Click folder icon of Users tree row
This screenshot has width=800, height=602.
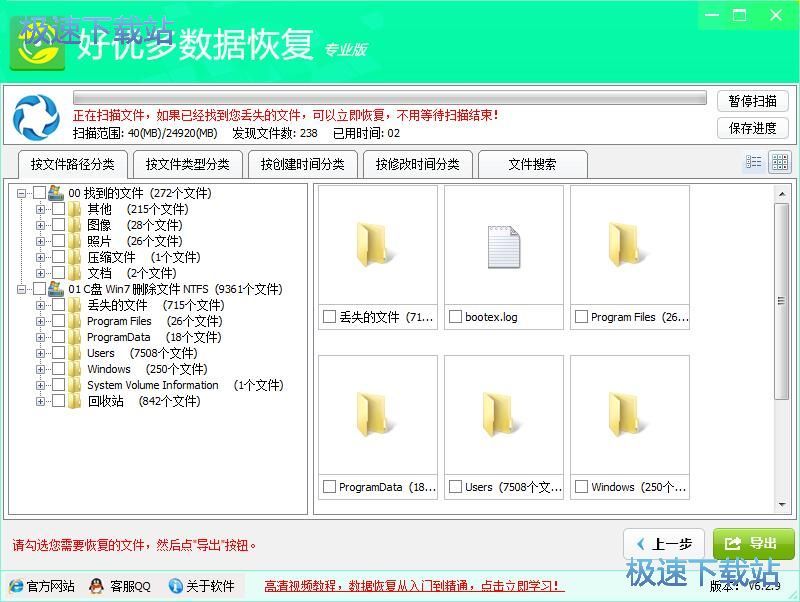coord(74,353)
